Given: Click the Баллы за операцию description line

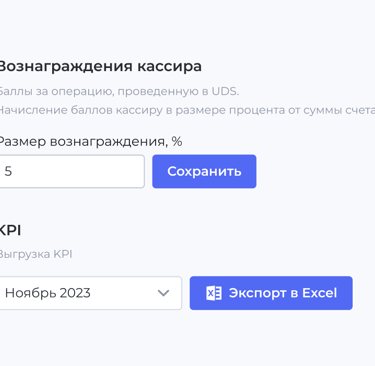Looking at the screenshot, I should pos(119,91).
